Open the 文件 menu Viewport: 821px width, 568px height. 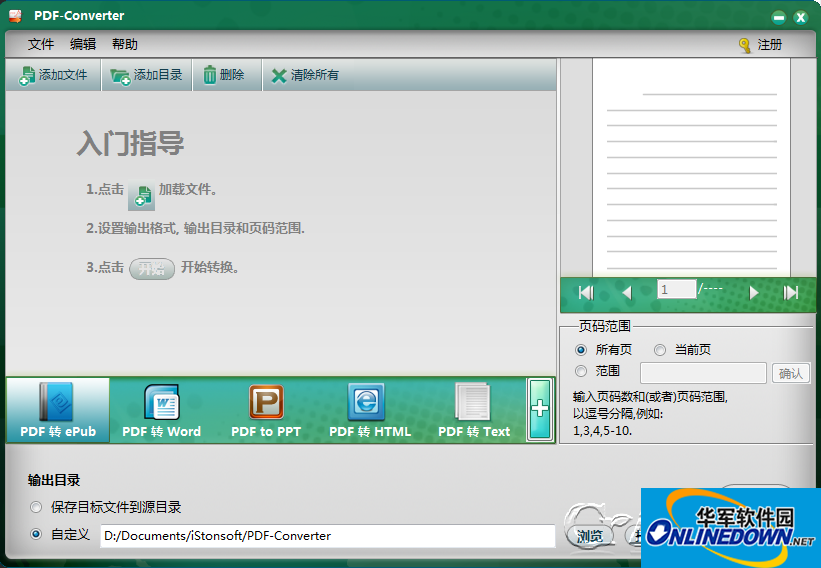40,44
